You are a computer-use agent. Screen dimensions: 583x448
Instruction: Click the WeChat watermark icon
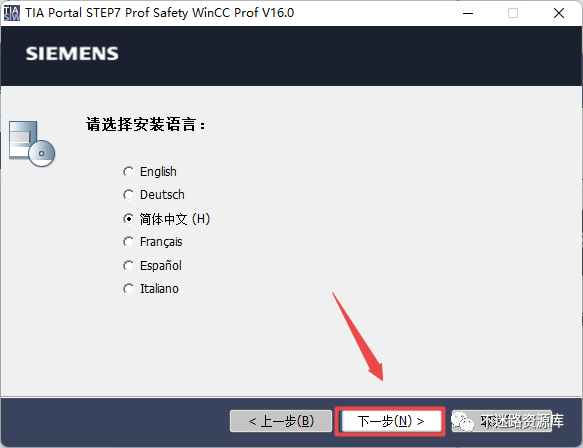coord(462,421)
